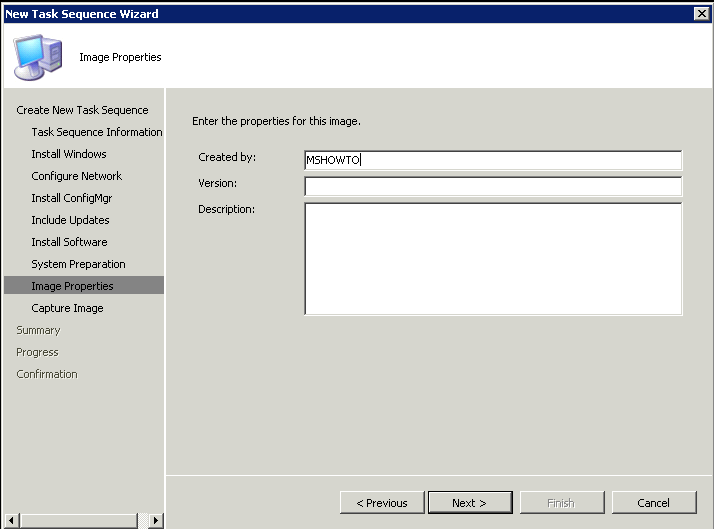The image size is (714, 529).
Task: Open Task Sequence Information step
Action: tap(97, 132)
